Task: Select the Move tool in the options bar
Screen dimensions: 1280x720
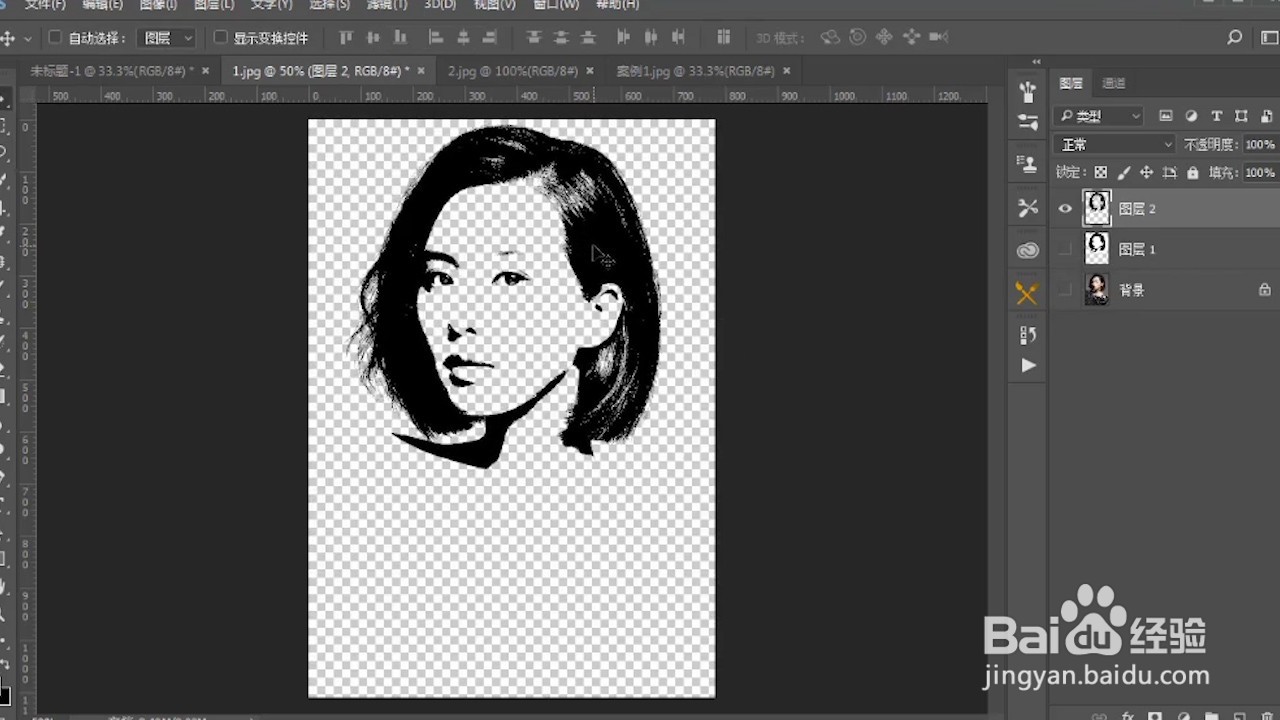Action: [10, 37]
